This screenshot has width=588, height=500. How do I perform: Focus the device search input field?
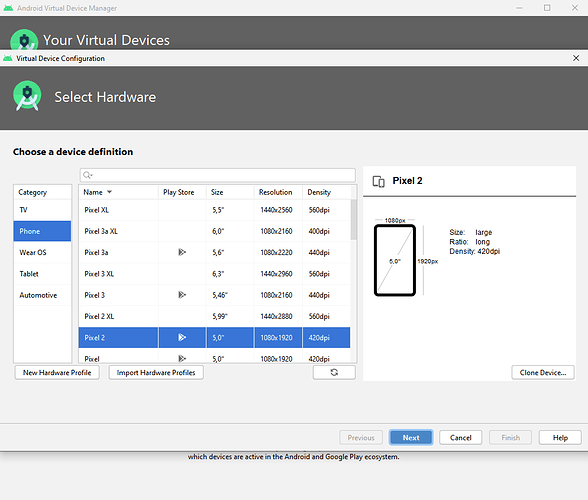point(218,175)
